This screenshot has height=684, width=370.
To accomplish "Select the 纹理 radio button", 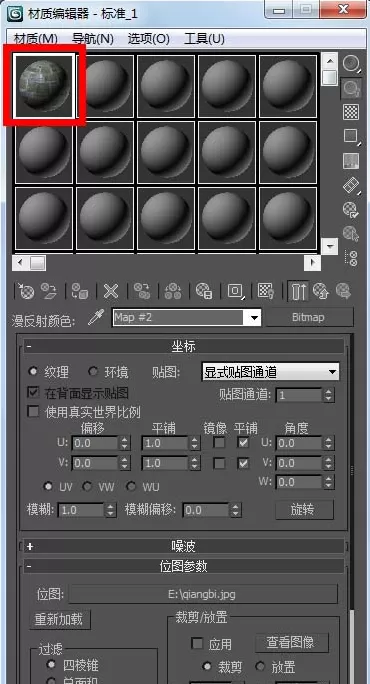I will (x=32, y=372).
